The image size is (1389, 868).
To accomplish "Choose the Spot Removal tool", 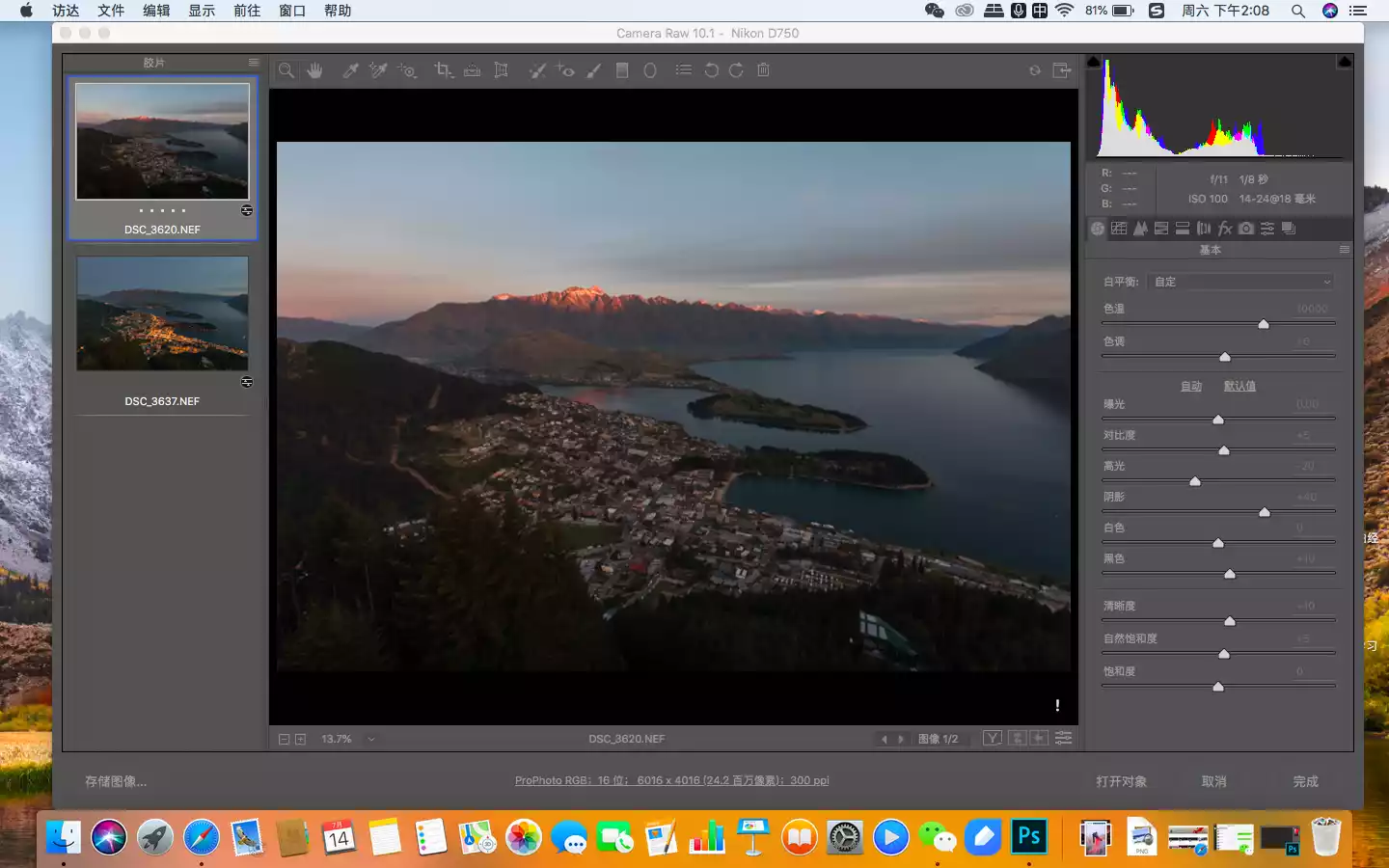I will pyautogui.click(x=537, y=70).
